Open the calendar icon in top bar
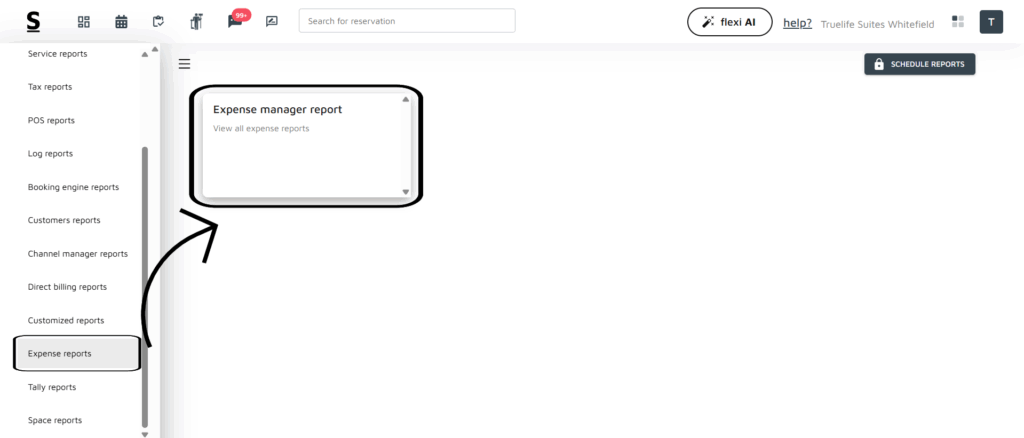 (121, 21)
